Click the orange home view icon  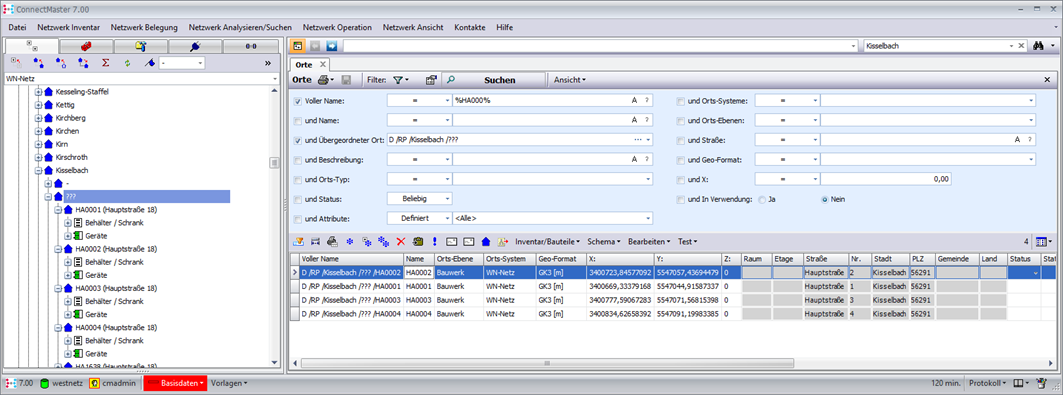click(298, 46)
